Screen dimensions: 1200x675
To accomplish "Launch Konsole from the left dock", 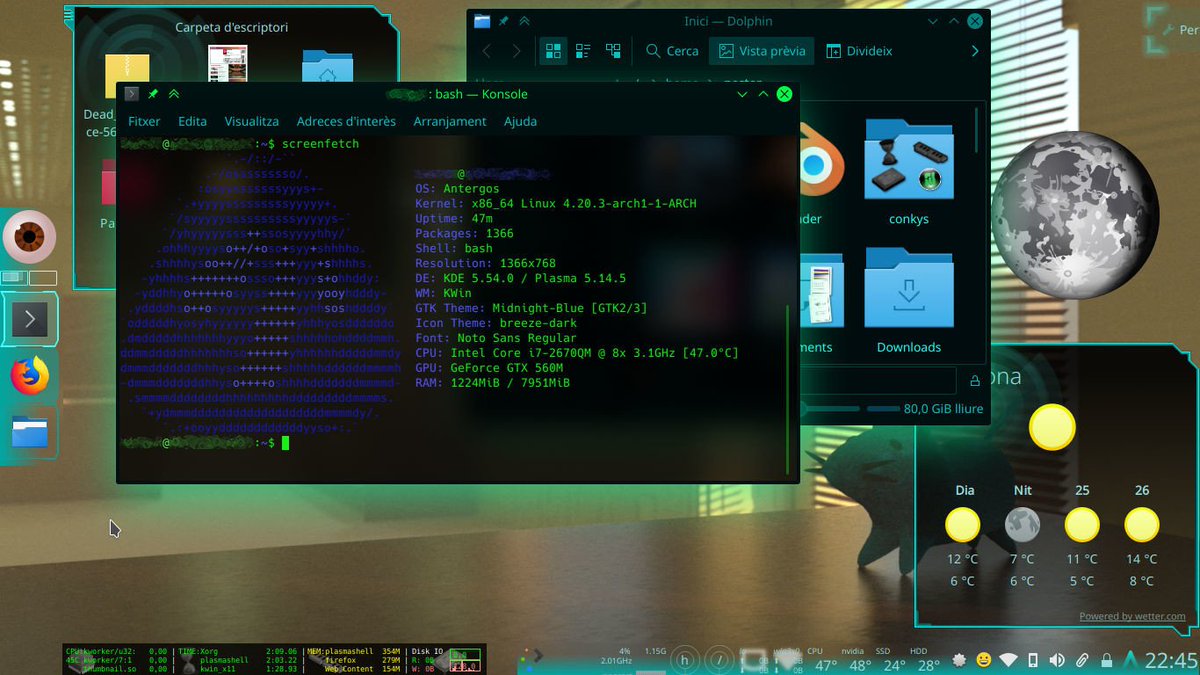I will [x=29, y=319].
